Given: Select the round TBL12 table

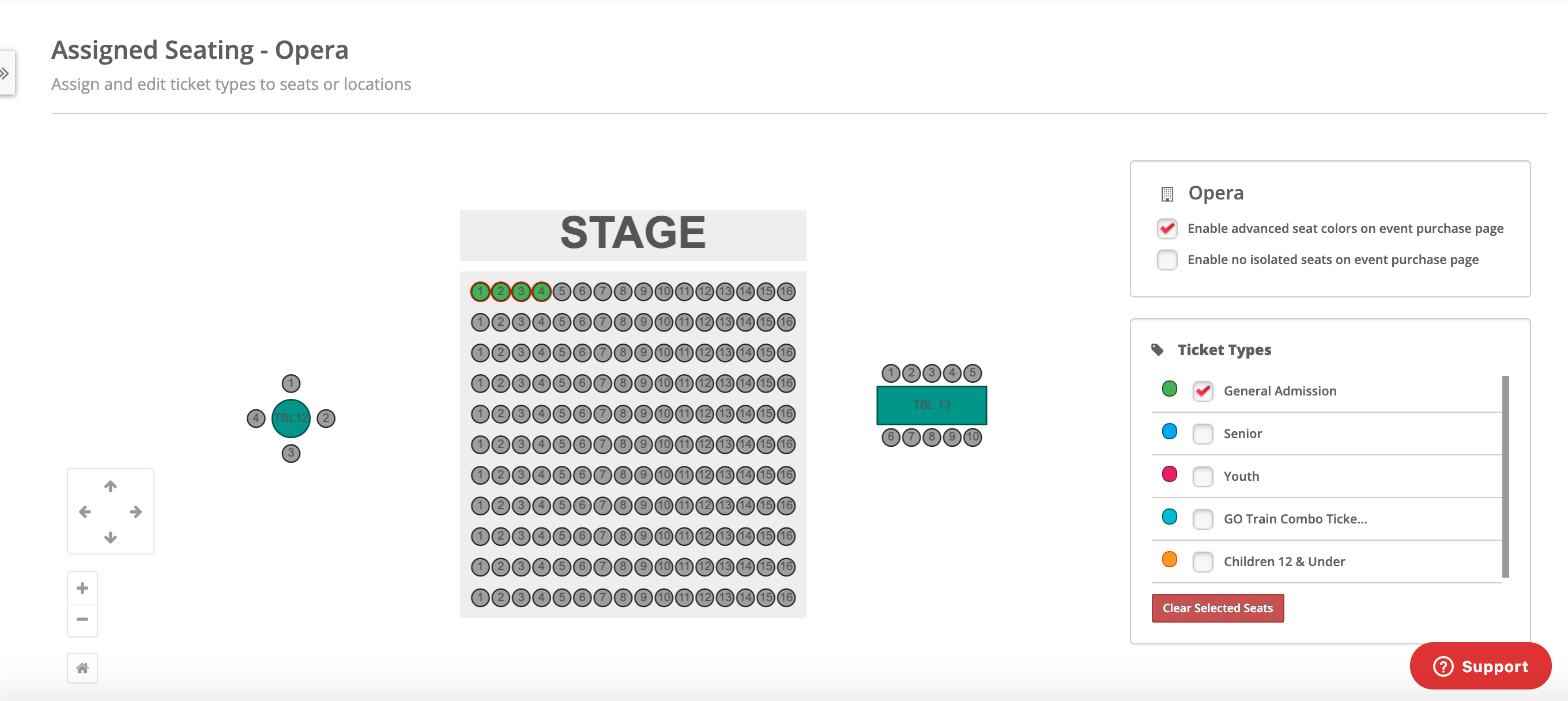Looking at the screenshot, I should (291, 418).
